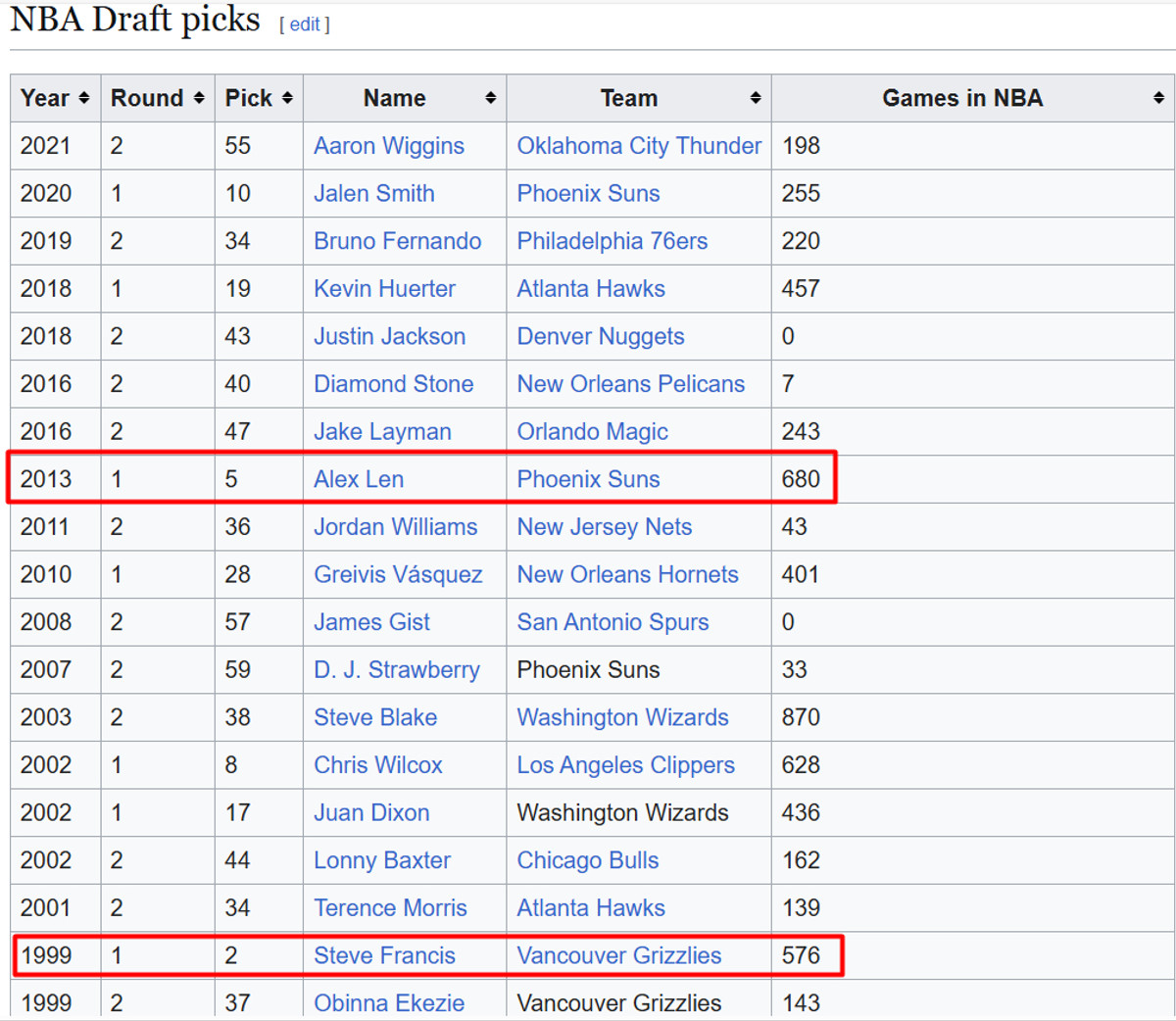Go to the Los Angeles Clippers page

pyautogui.click(x=625, y=765)
